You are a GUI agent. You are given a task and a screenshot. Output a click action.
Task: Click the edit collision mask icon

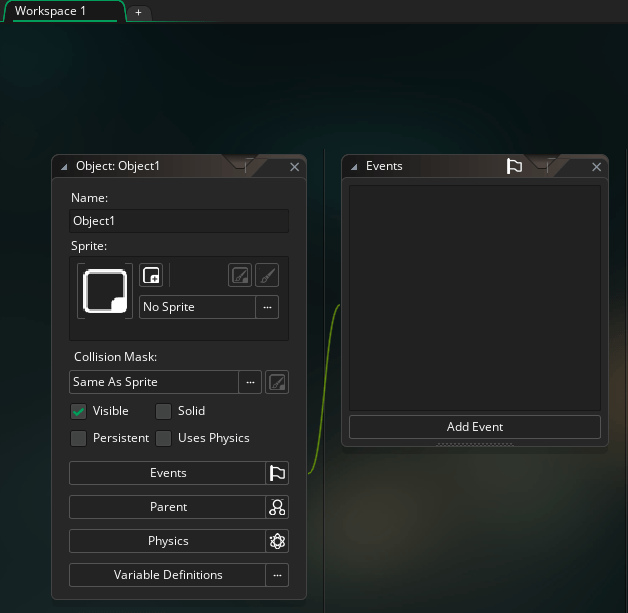tap(277, 382)
